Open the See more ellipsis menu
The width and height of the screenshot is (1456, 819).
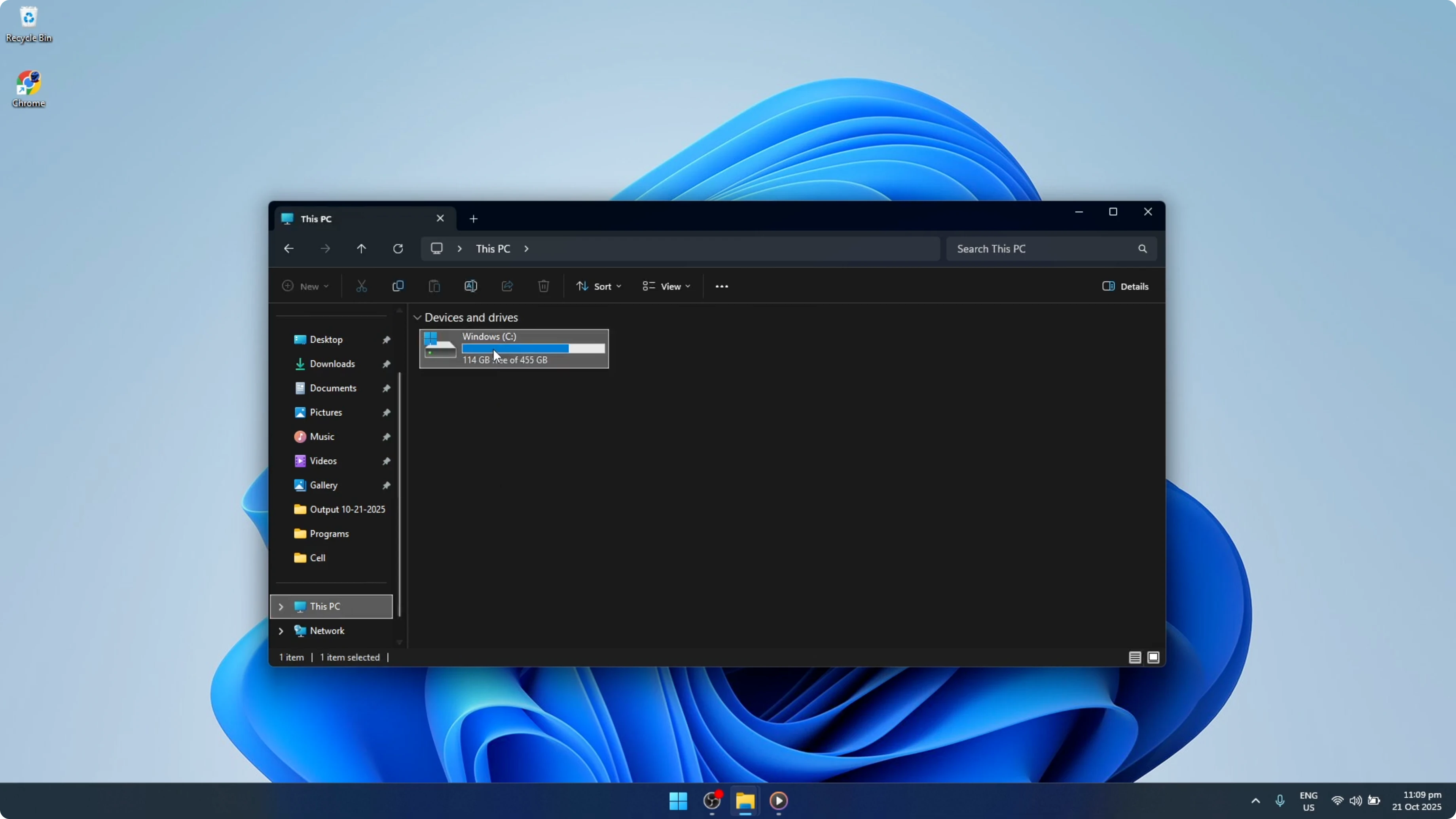[x=721, y=286]
